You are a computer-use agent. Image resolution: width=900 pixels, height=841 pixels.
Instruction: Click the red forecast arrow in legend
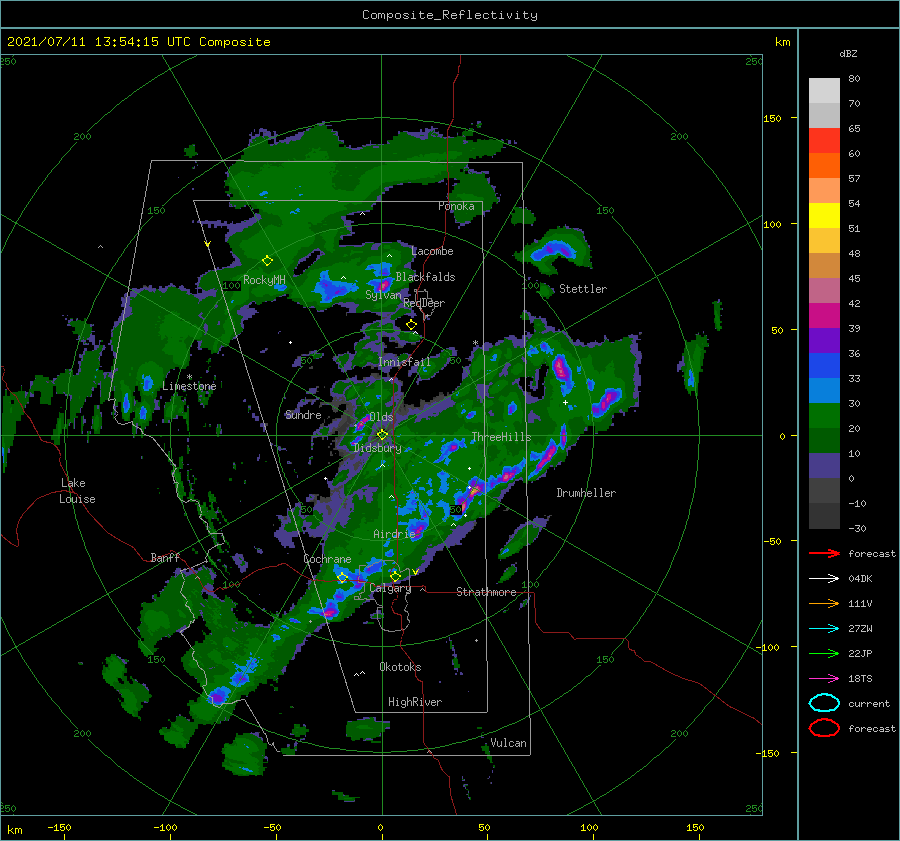coord(824,553)
